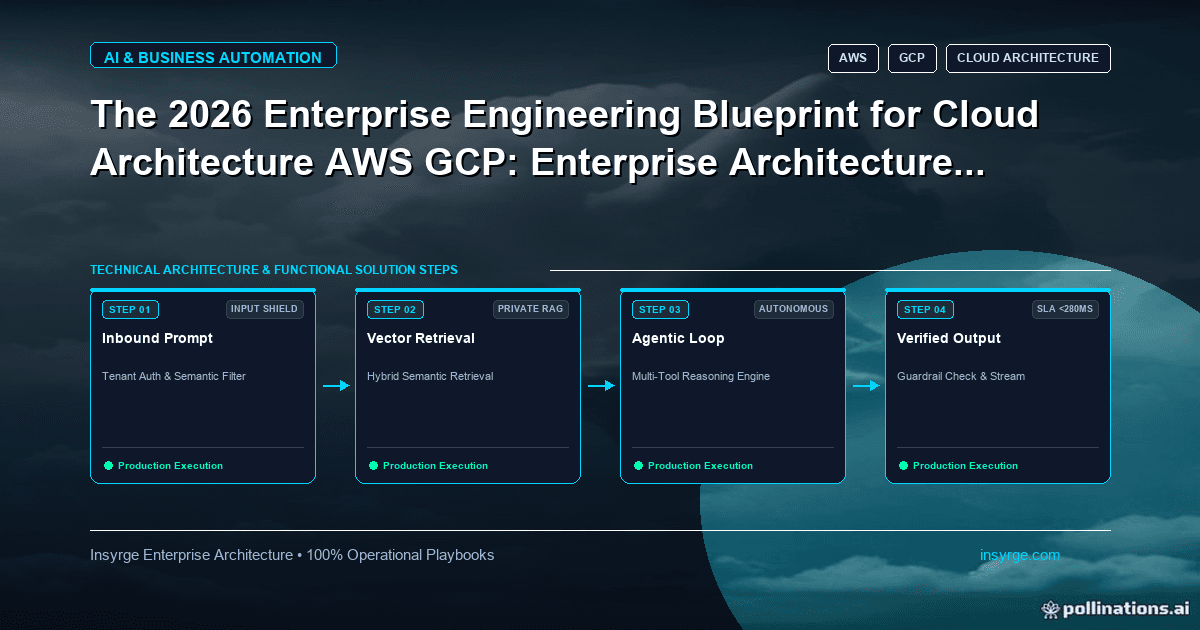Select the Verified Output card title
This screenshot has height=630, width=1200.
pyautogui.click(x=949, y=339)
